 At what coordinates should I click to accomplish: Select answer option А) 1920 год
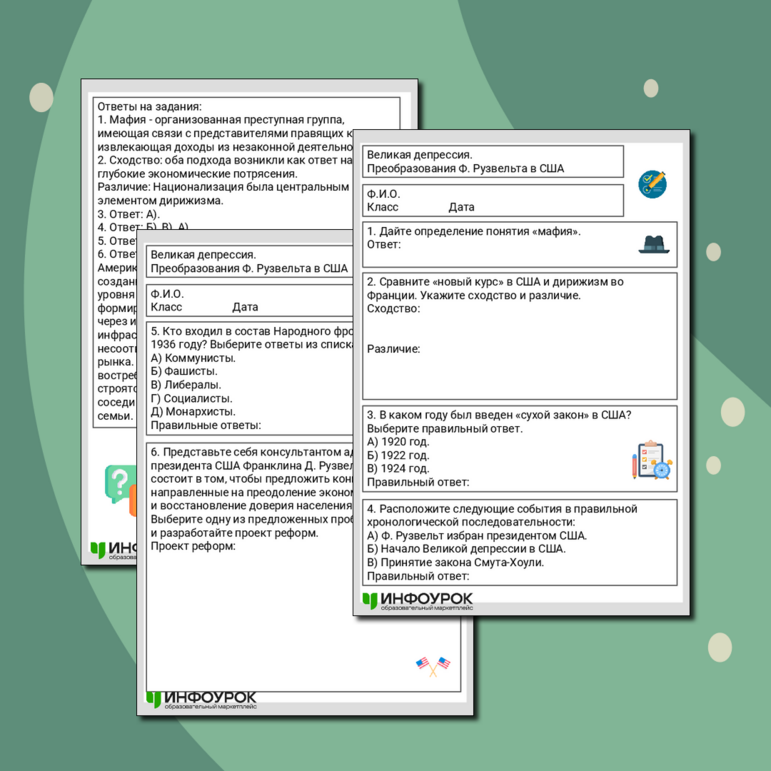398,441
